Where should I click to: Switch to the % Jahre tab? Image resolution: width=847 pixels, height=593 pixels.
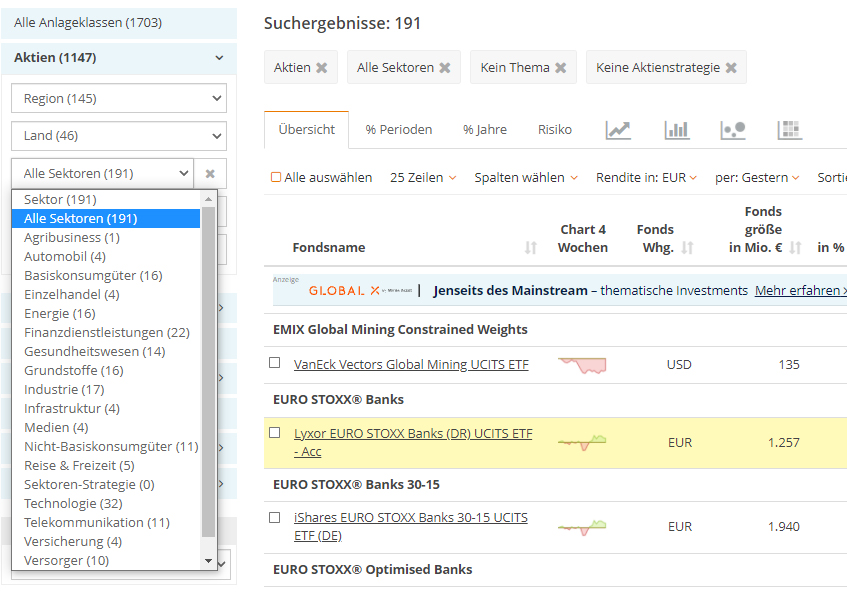coord(485,130)
